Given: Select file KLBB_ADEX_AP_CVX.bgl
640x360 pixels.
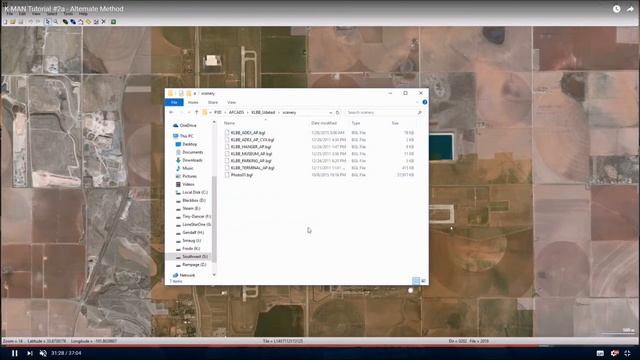Looking at the screenshot, I should coord(252,140).
